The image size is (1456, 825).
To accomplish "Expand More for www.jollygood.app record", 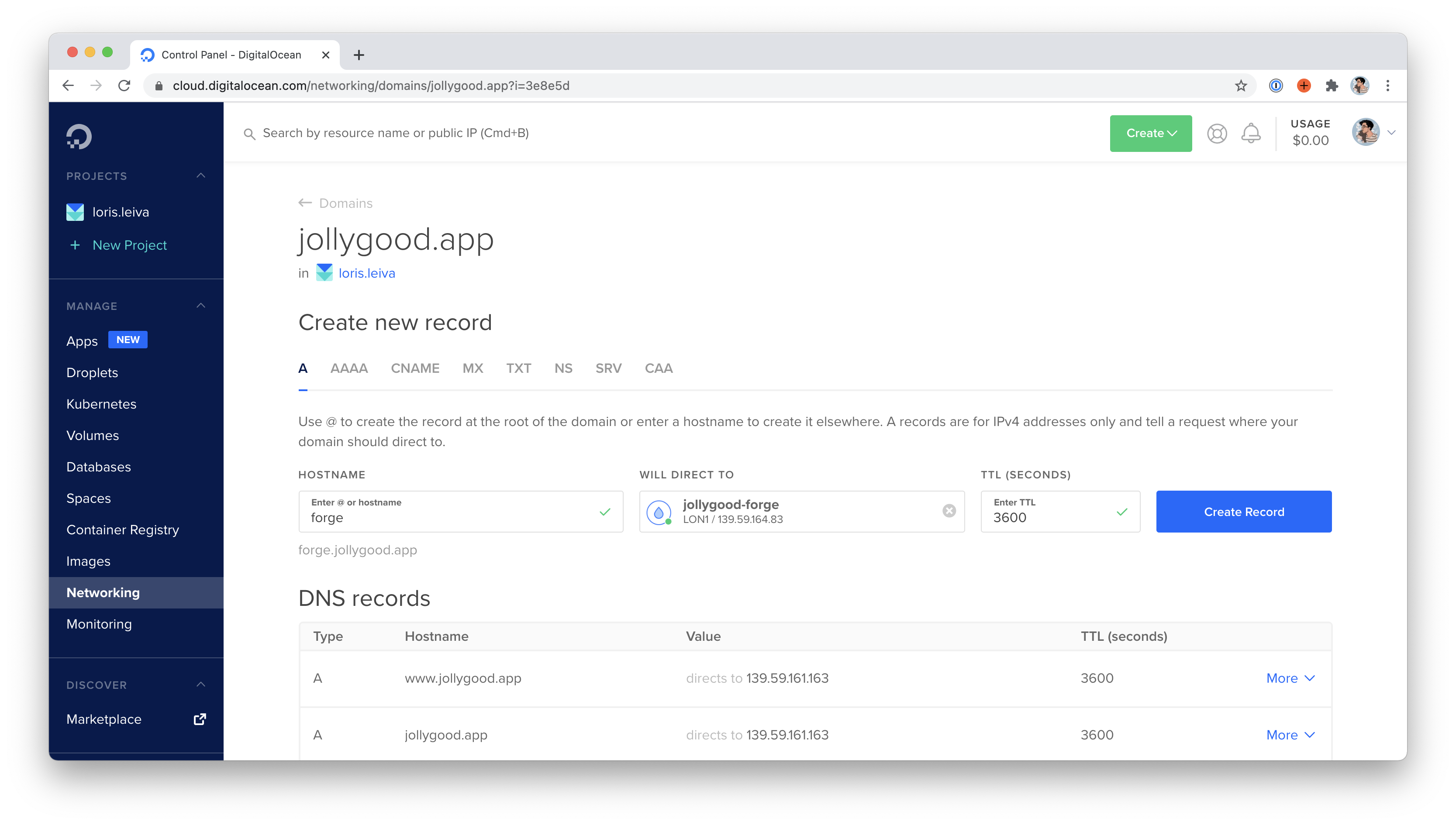I will coord(1290,678).
